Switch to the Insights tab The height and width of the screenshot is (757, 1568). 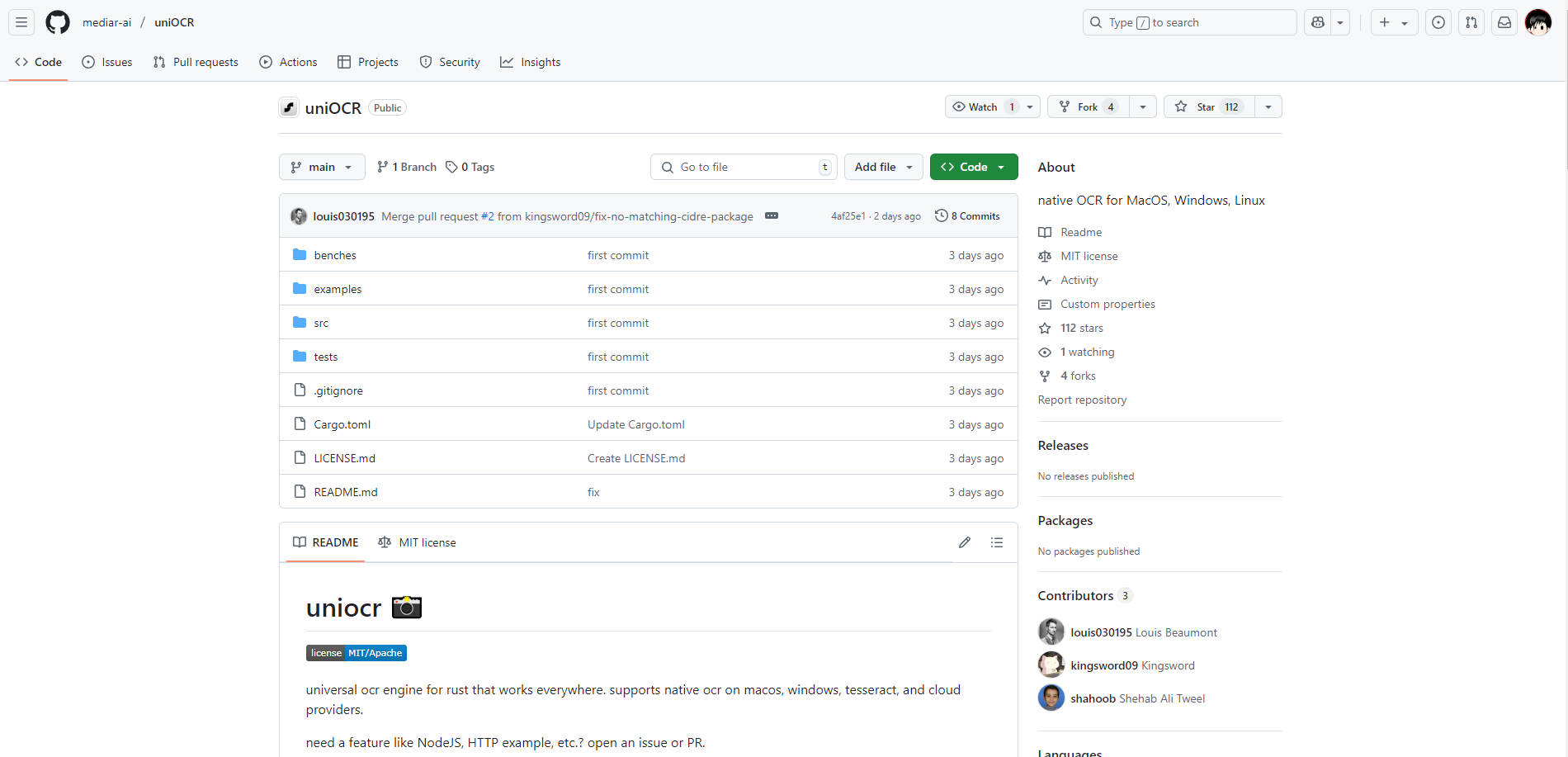pyautogui.click(x=531, y=62)
